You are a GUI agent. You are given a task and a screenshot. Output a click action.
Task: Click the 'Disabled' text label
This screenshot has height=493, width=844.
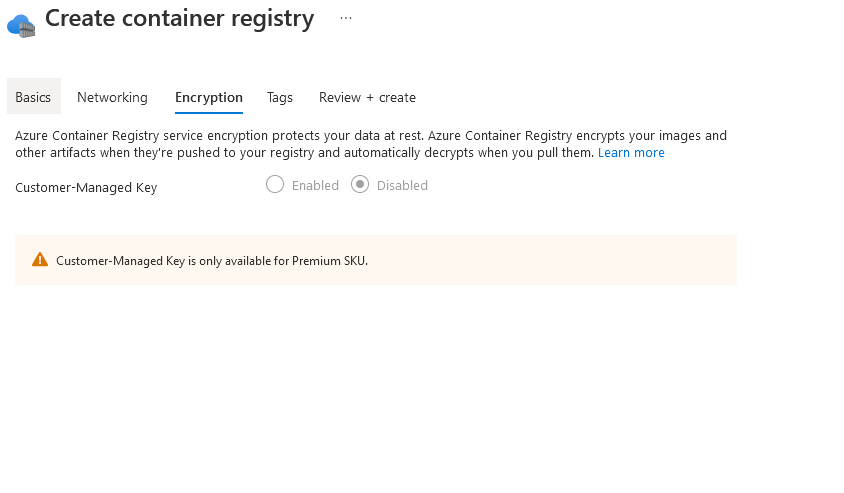[402, 186]
